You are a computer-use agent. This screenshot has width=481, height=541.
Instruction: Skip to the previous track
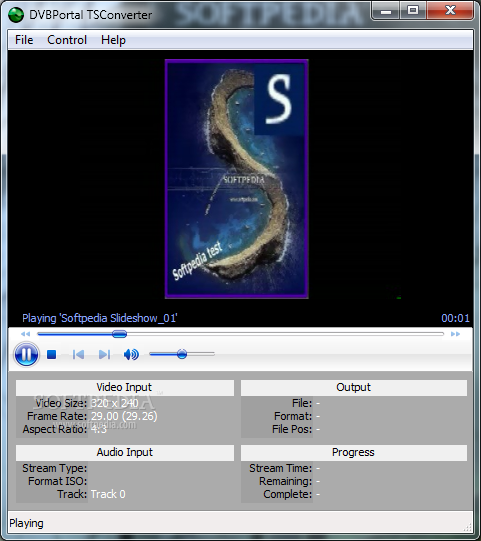coord(78,354)
